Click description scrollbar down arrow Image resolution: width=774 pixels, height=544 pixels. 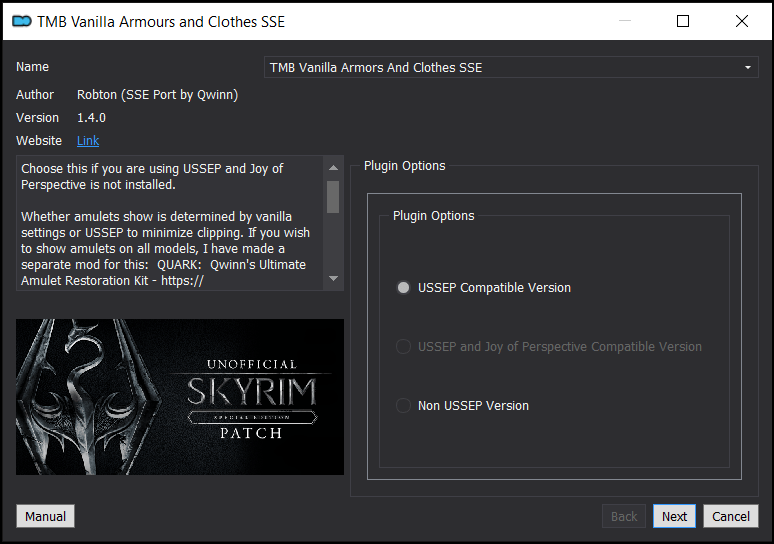(333, 278)
